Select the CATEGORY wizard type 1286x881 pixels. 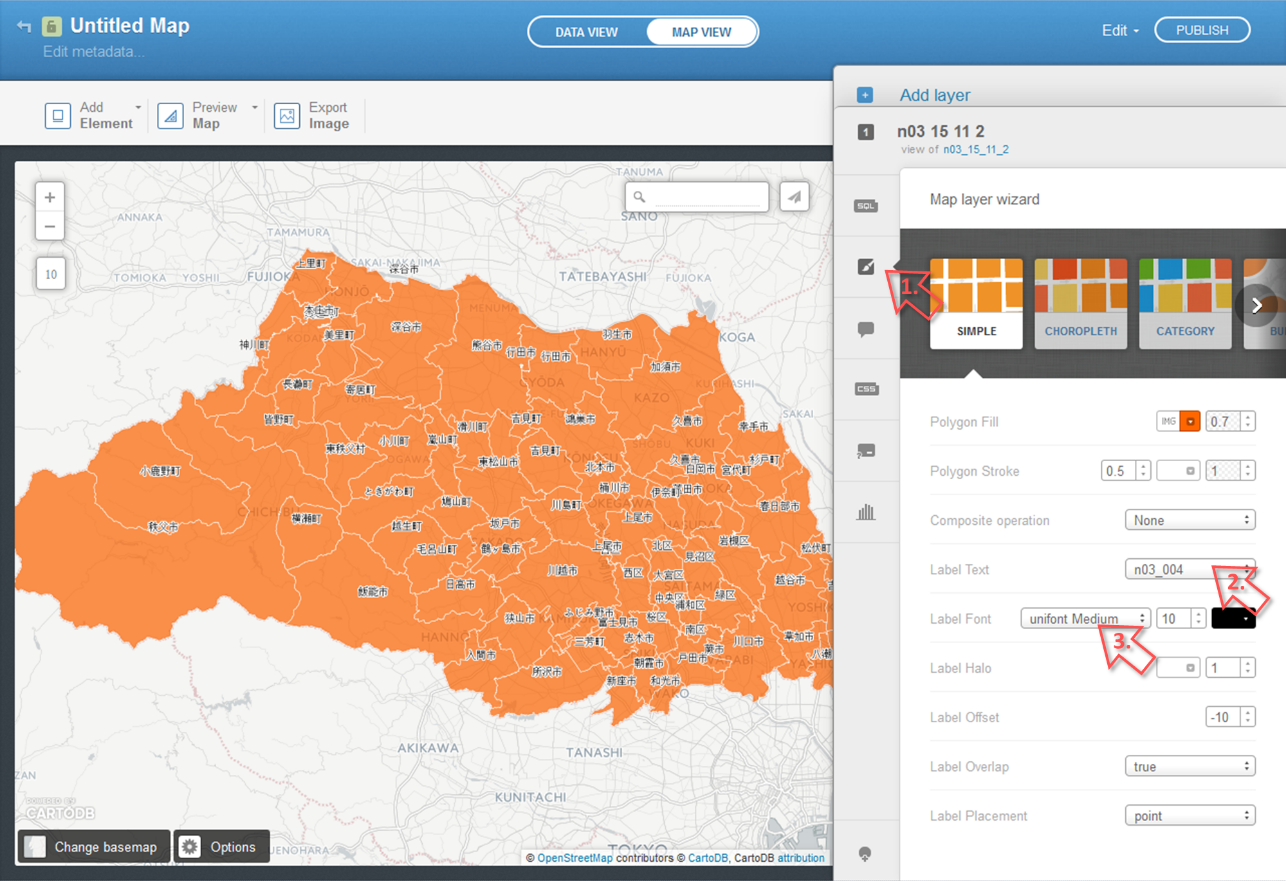point(1185,303)
